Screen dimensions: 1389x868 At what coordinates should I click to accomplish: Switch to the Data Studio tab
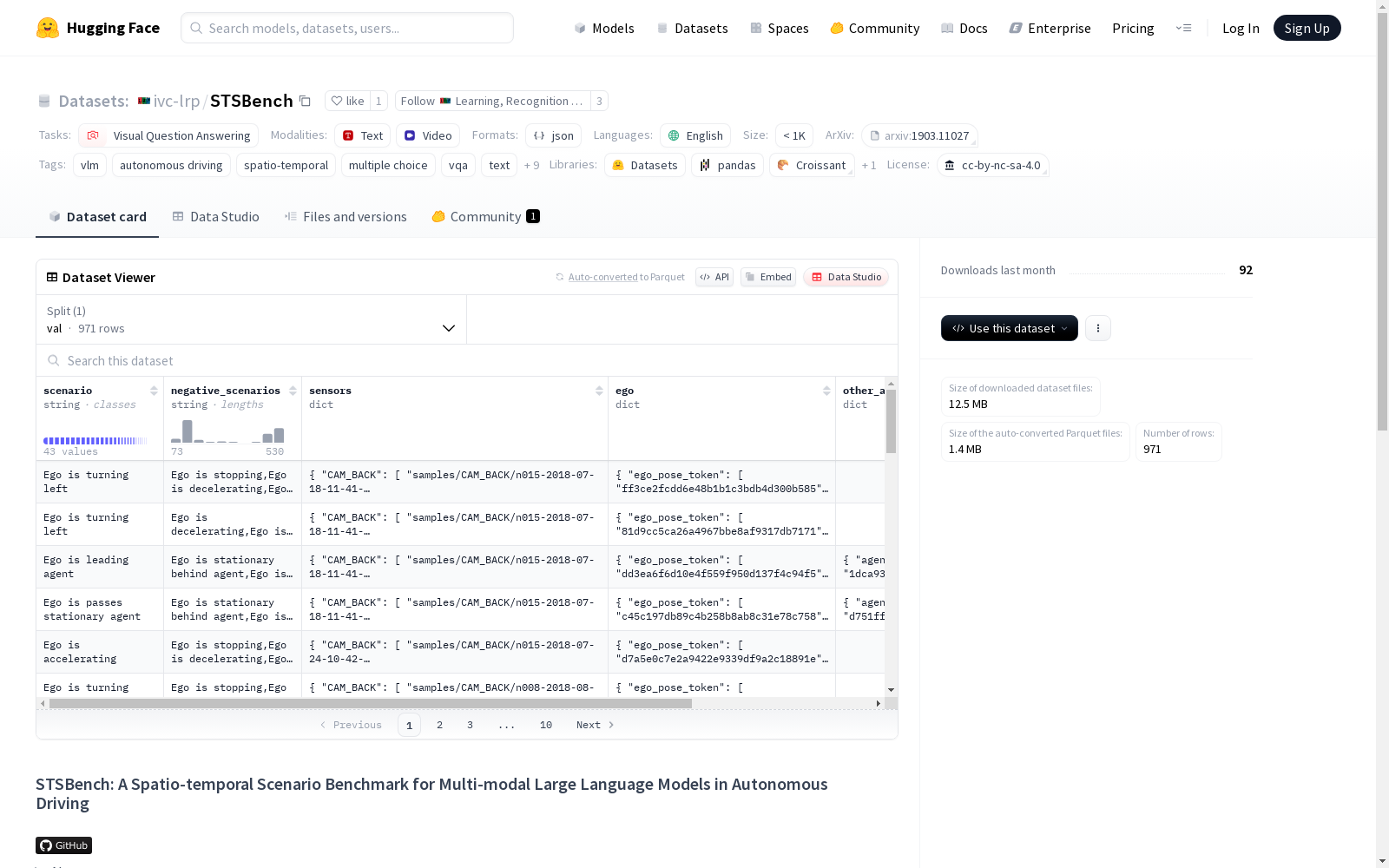[x=215, y=216]
